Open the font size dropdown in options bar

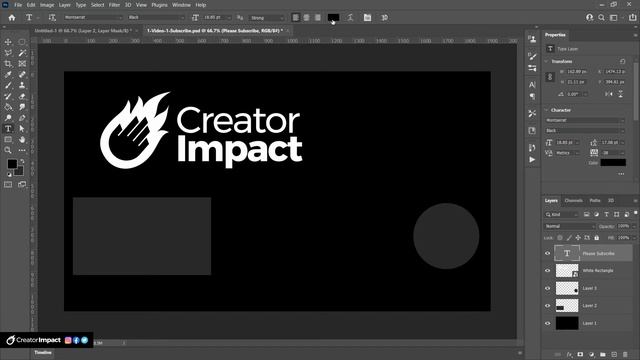pos(217,18)
